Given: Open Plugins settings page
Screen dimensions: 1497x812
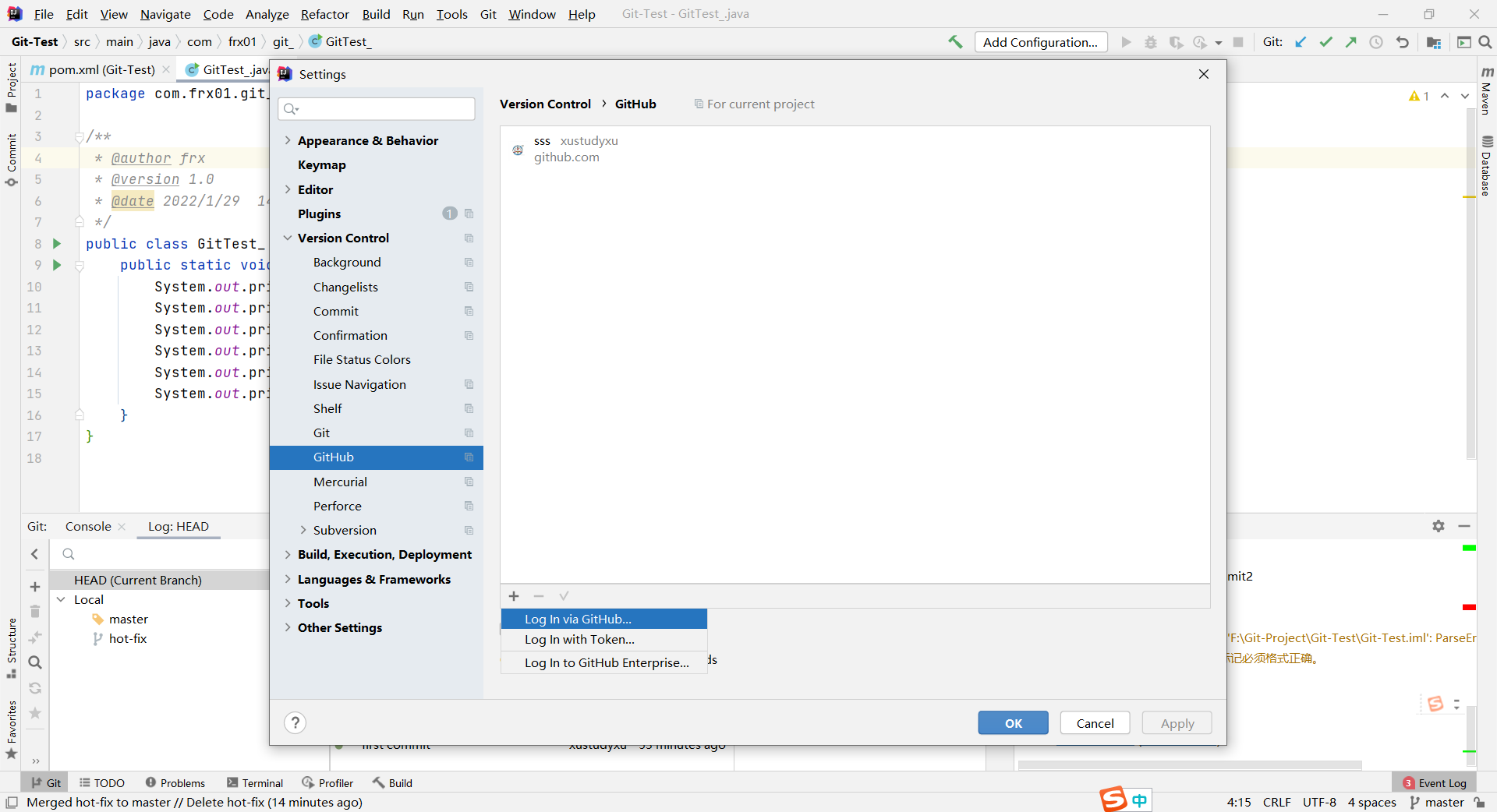Looking at the screenshot, I should (377, 214).
